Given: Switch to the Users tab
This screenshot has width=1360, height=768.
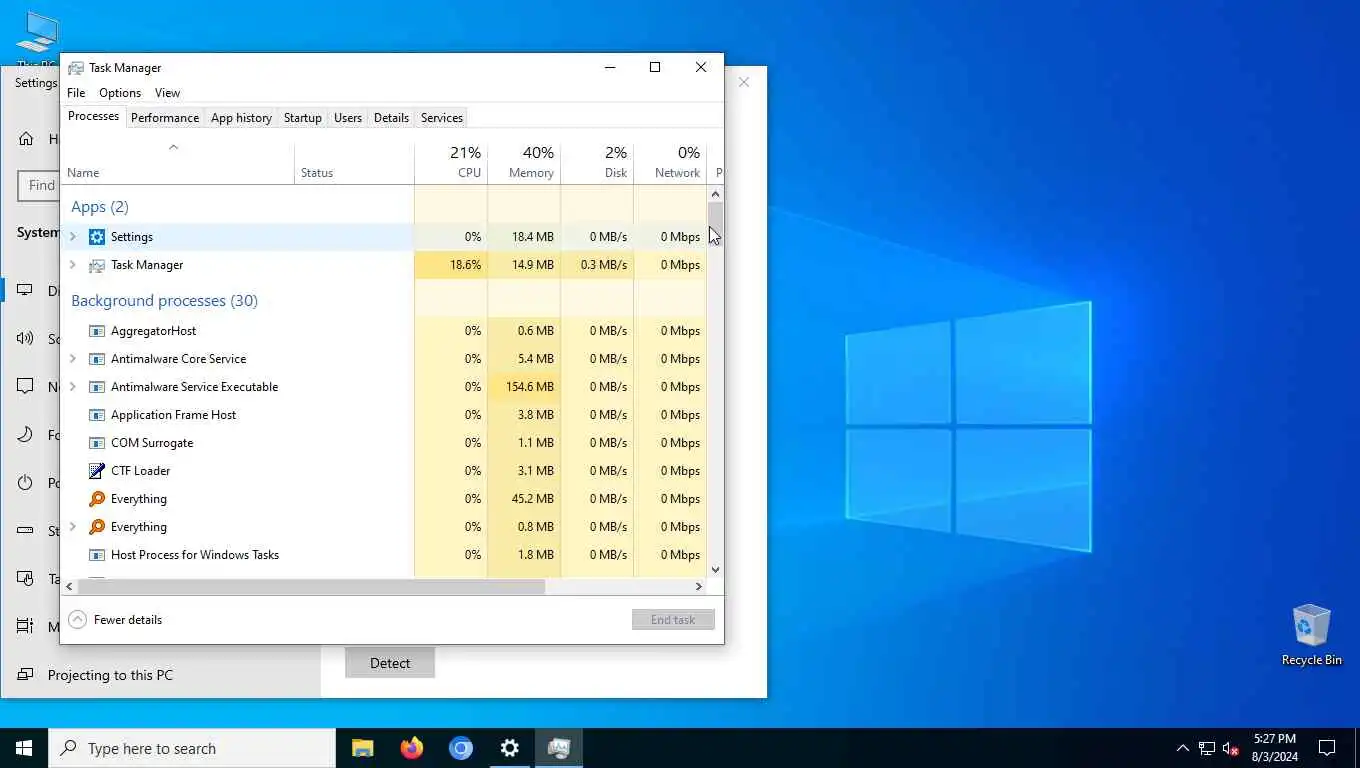Looking at the screenshot, I should [348, 118].
